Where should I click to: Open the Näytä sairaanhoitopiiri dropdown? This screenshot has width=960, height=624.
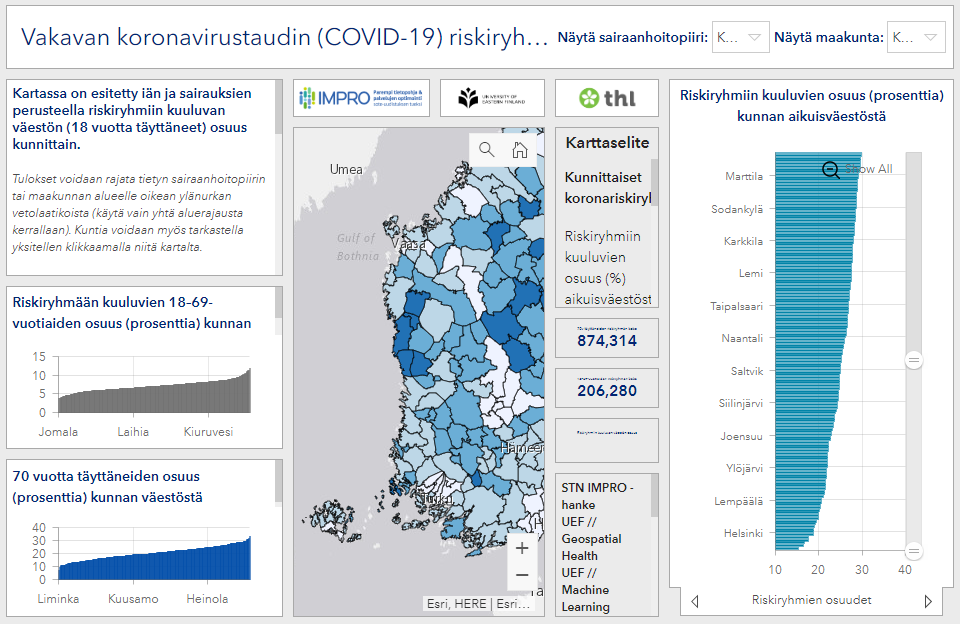740,37
